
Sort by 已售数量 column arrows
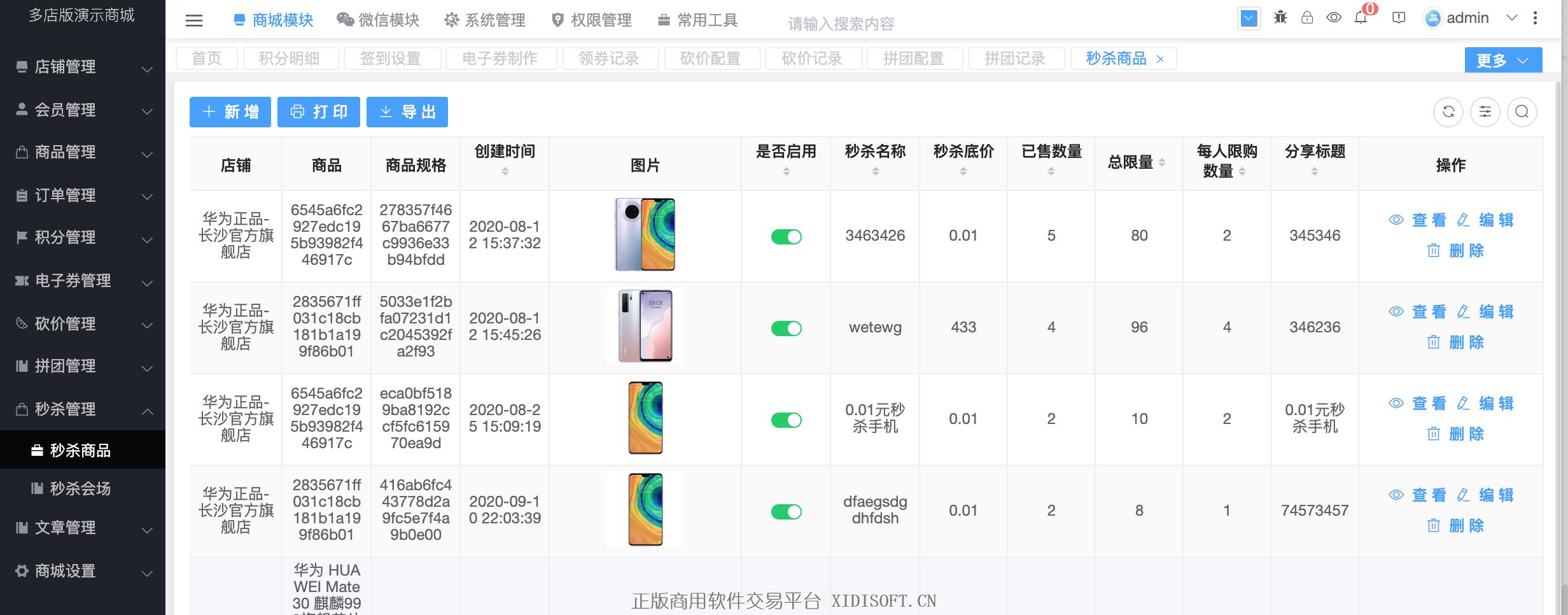coord(1051,171)
